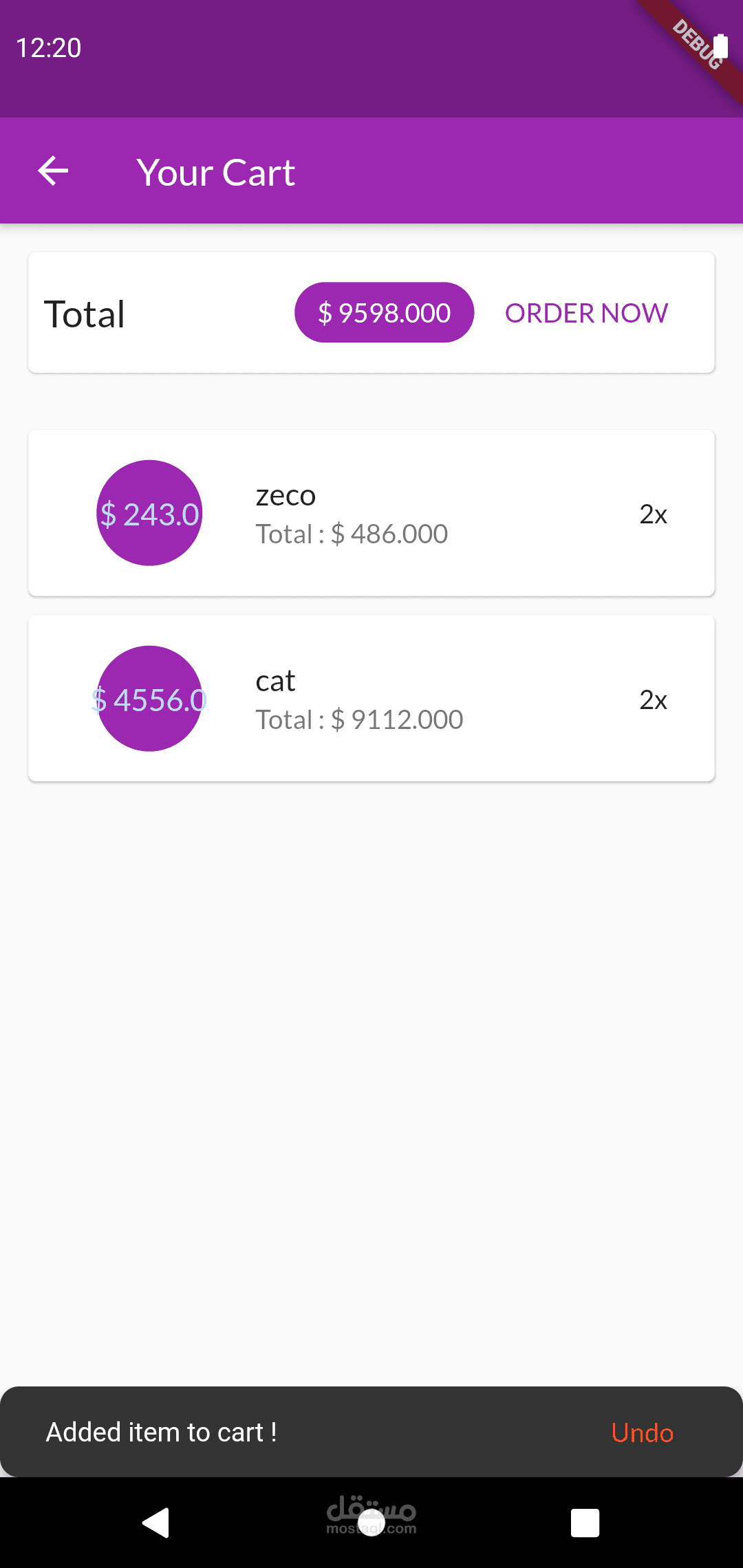Tap the 2x quantity on zeco
Image resolution: width=743 pixels, height=1568 pixels.
pyautogui.click(x=653, y=514)
